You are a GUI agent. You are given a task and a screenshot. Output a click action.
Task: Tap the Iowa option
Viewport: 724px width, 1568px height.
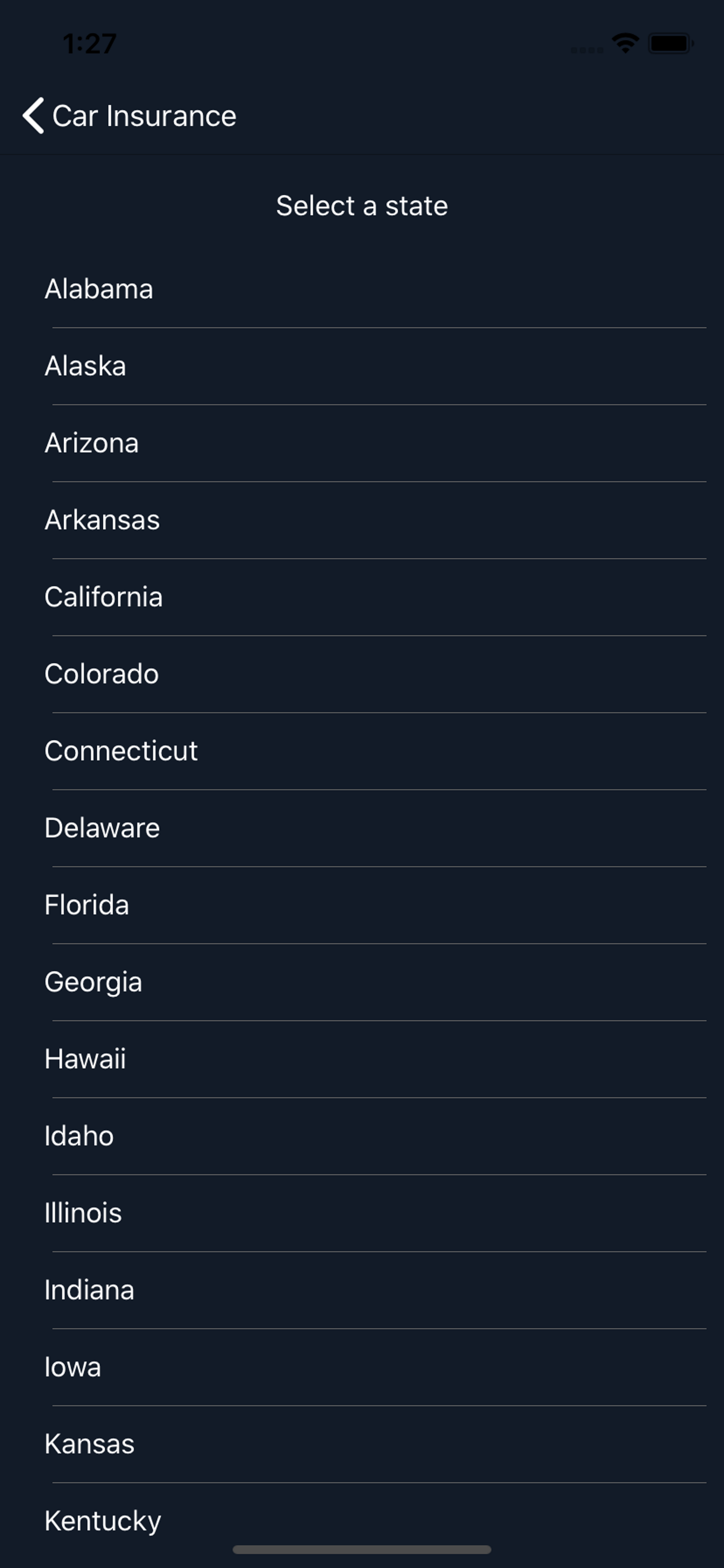tap(73, 1367)
